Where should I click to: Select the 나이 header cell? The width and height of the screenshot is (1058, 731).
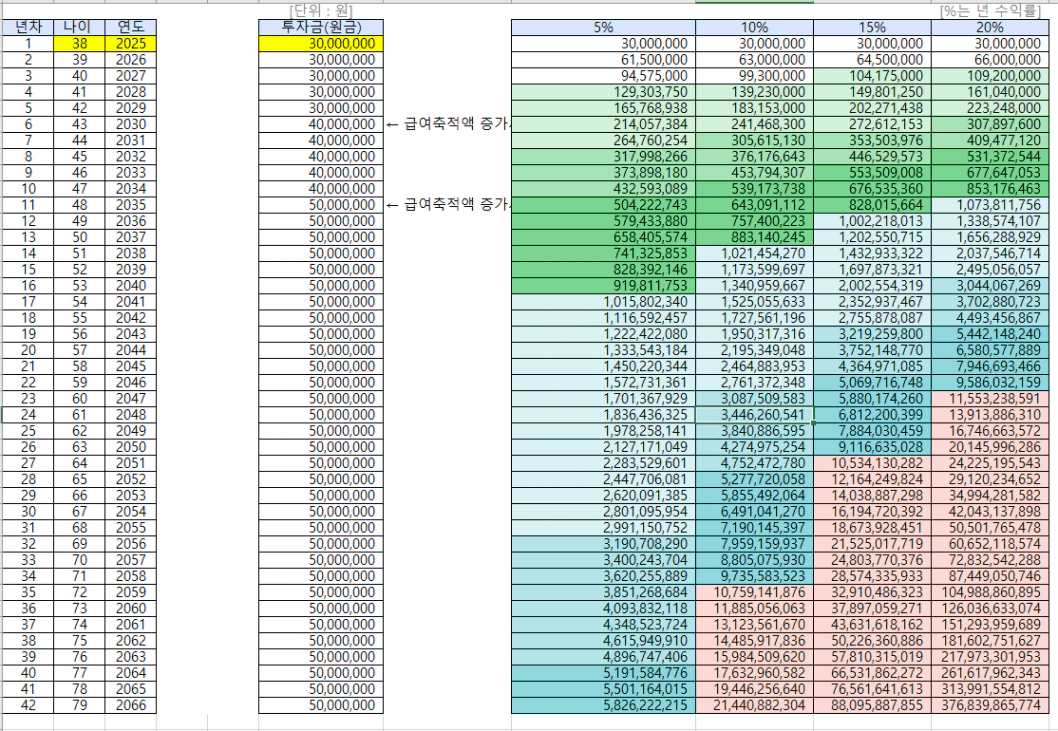(77, 27)
